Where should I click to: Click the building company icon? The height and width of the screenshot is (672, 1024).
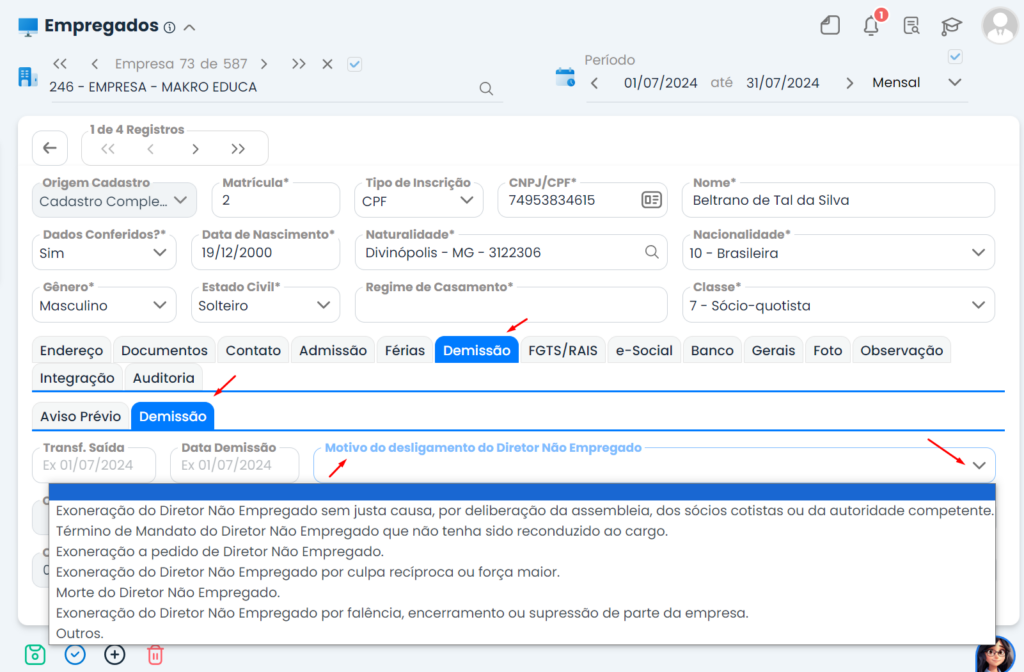pos(27,77)
